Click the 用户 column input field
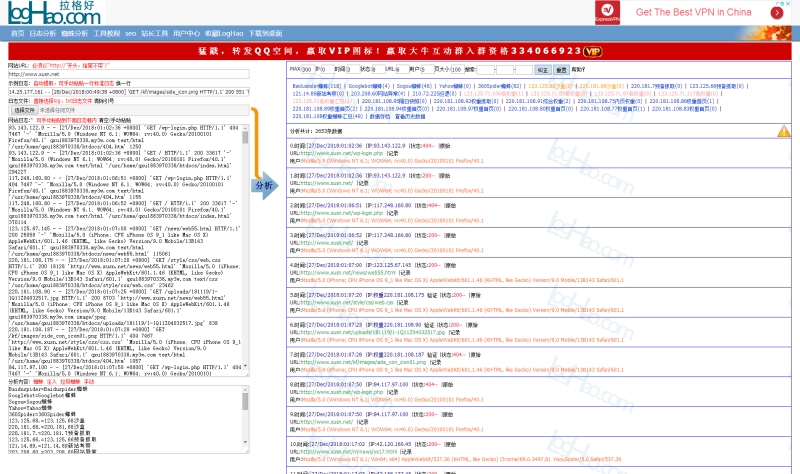 pos(427,69)
